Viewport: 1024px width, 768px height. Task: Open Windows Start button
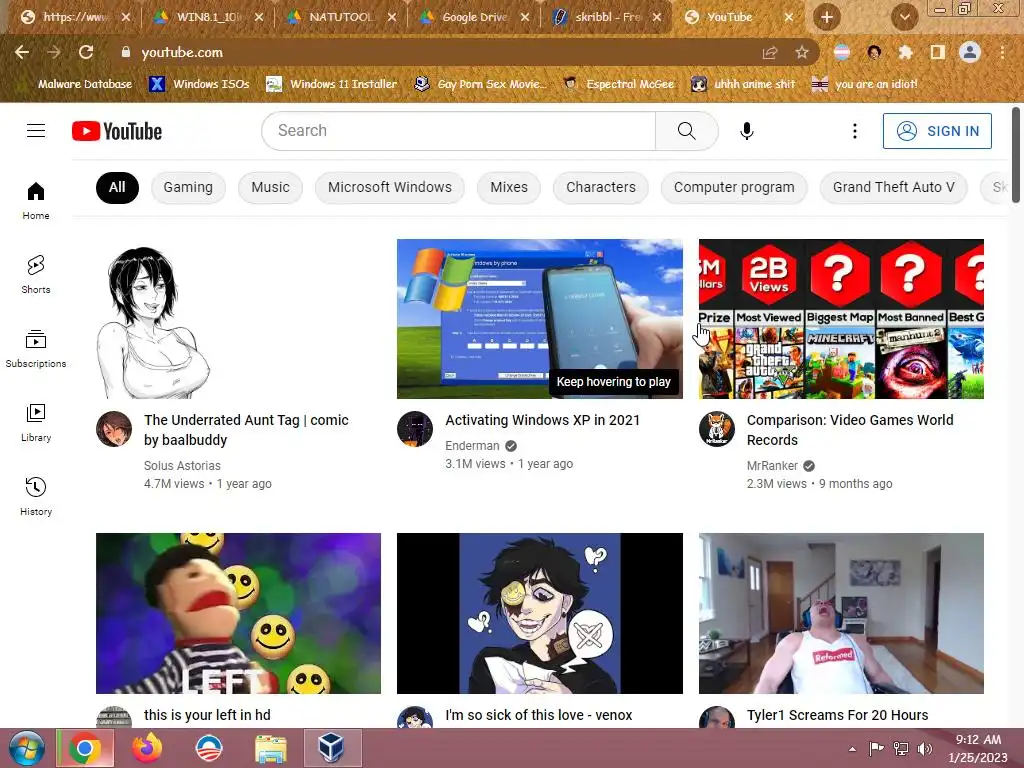coord(27,748)
